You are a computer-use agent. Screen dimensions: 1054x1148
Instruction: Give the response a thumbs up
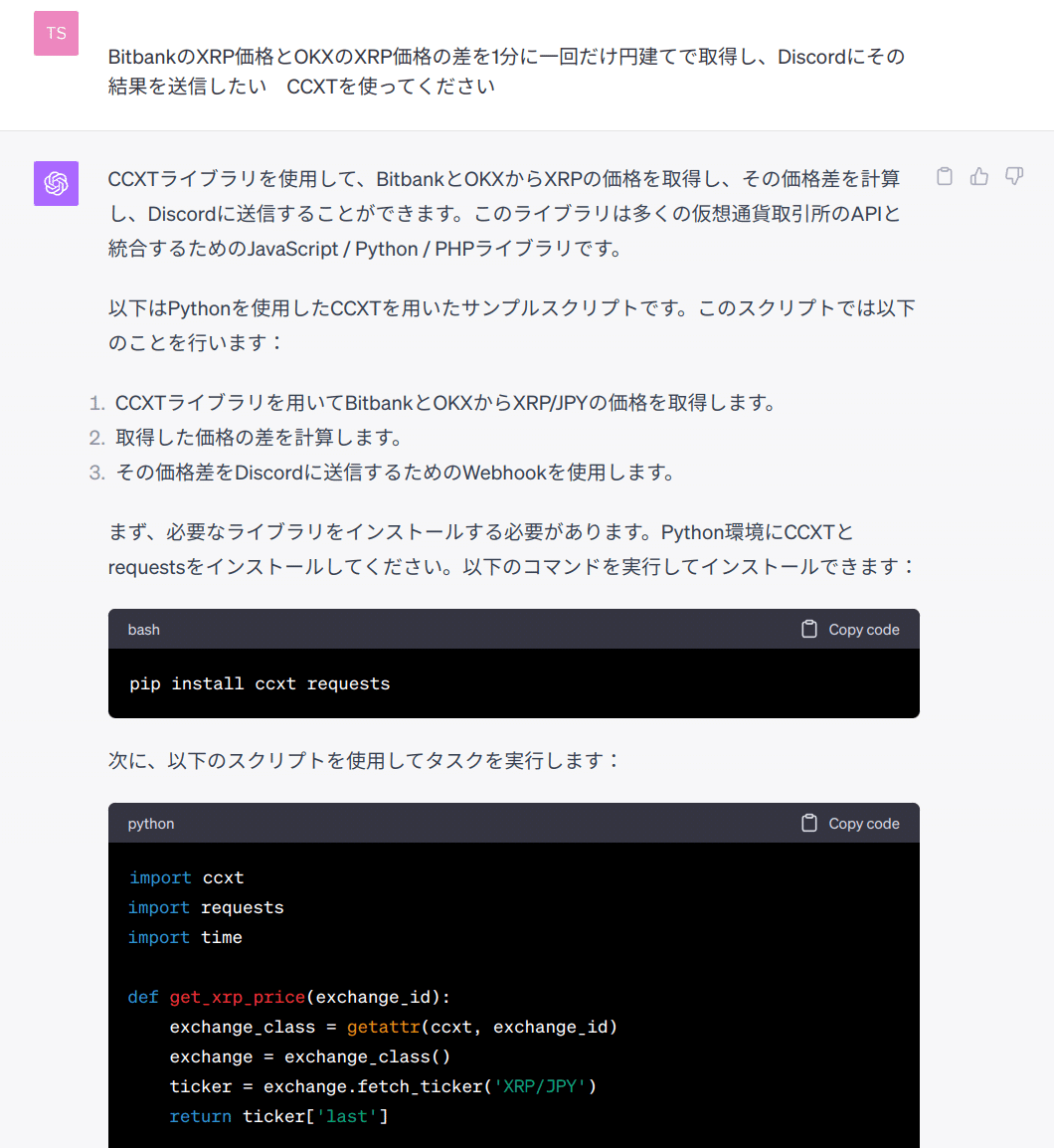pyautogui.click(x=978, y=176)
